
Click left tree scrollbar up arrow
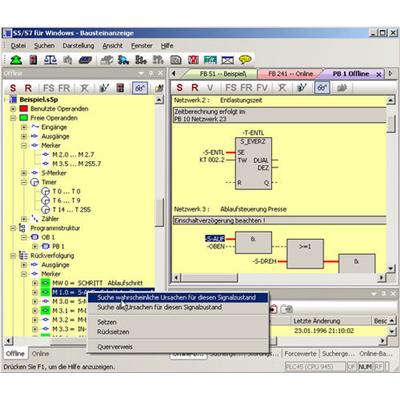tap(159, 100)
